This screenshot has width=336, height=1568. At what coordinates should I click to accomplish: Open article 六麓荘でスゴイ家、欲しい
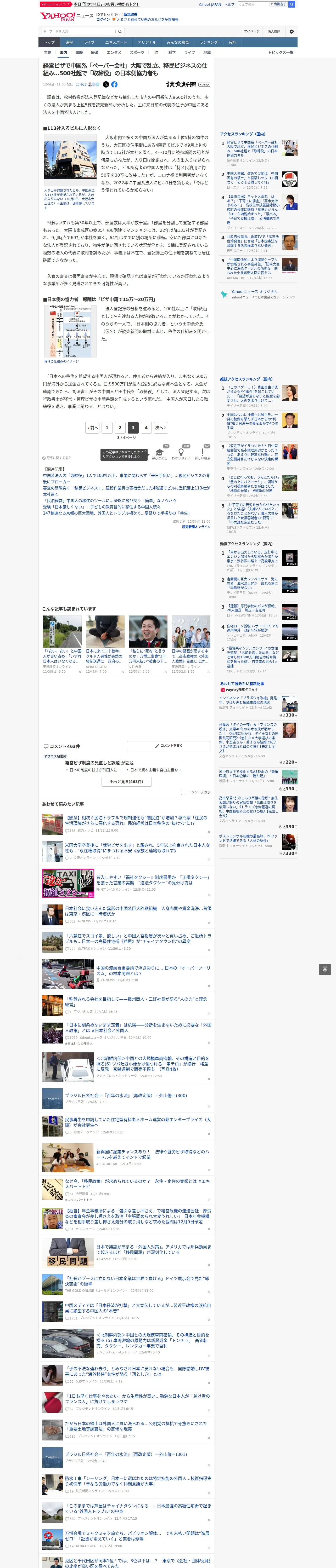(x=138, y=938)
